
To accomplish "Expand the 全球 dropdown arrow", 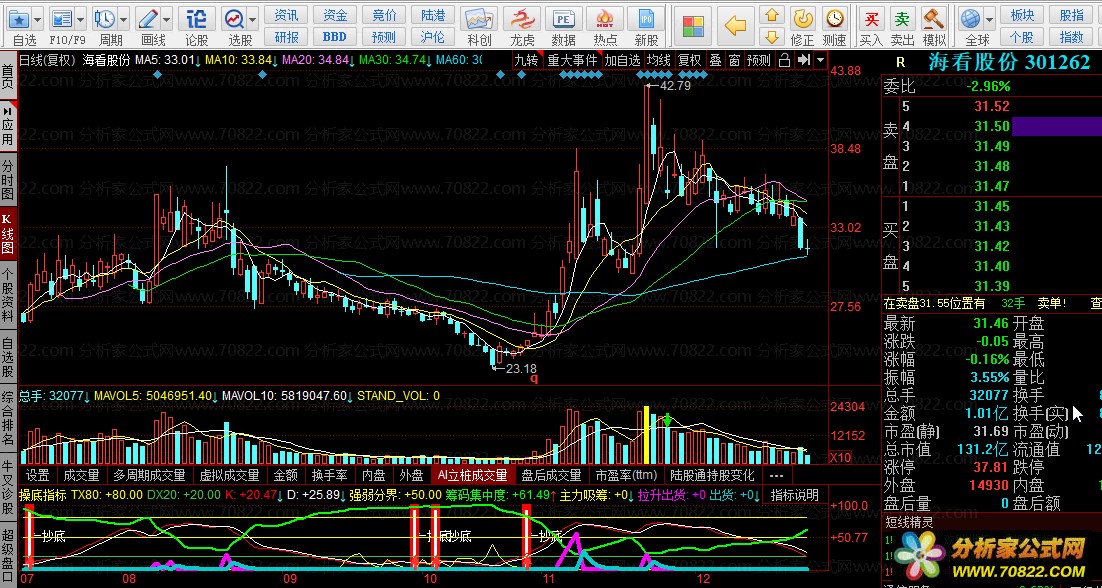I will click(x=990, y=19).
